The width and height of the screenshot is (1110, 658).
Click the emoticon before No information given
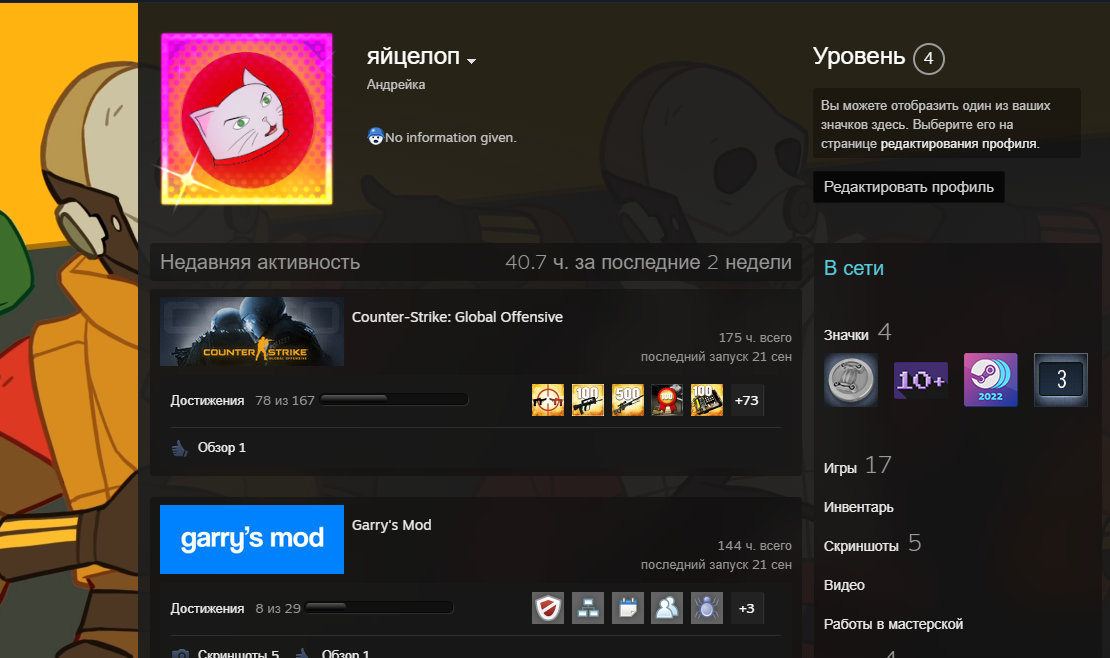[375, 136]
